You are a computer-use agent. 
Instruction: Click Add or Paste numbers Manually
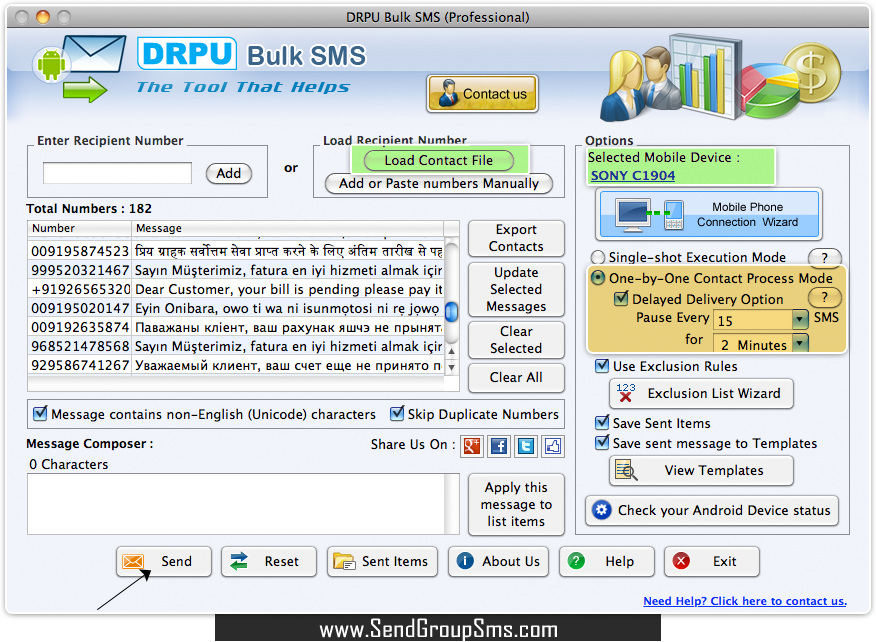pyautogui.click(x=439, y=183)
